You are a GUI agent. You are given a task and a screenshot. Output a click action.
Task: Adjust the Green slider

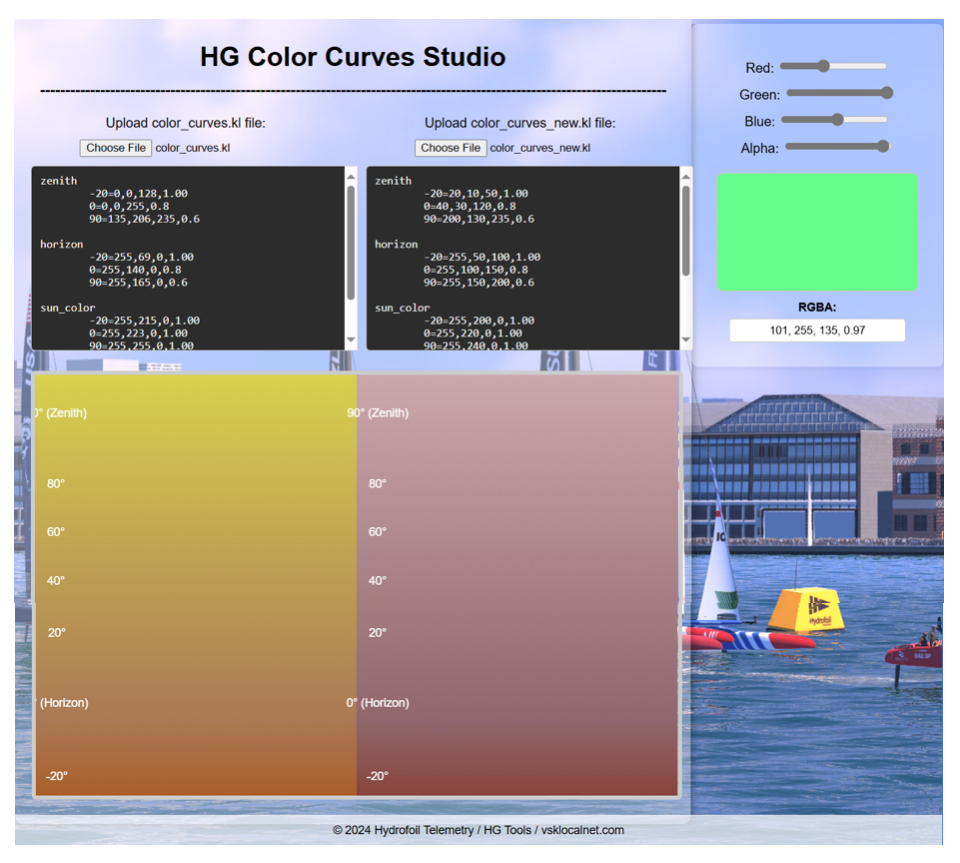click(839, 93)
